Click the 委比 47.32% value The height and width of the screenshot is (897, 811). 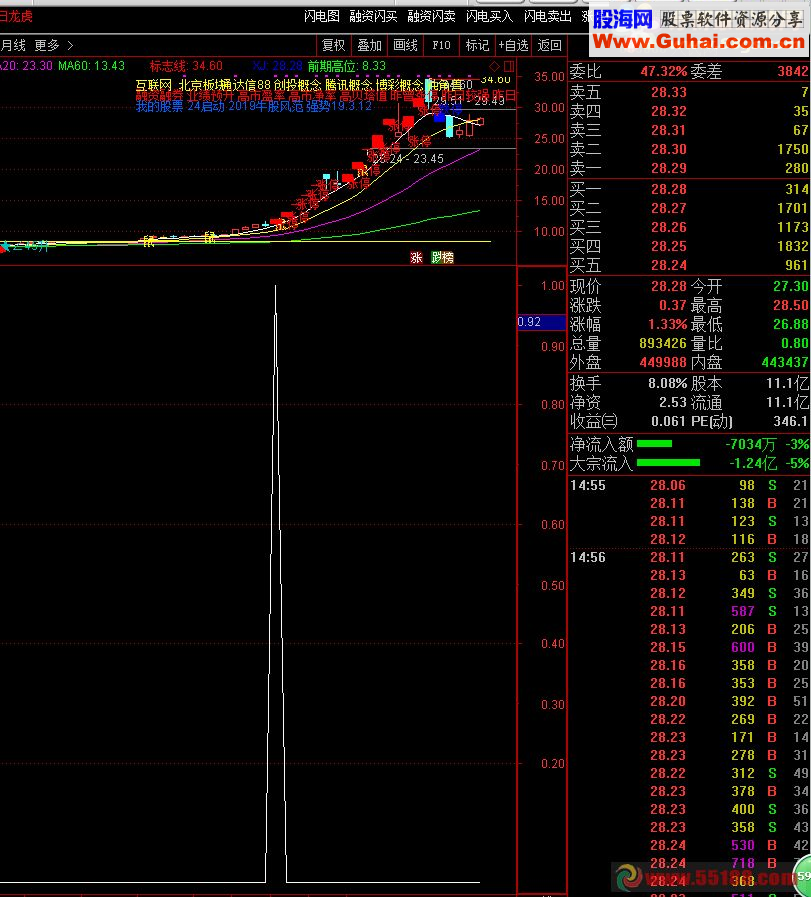click(x=663, y=72)
